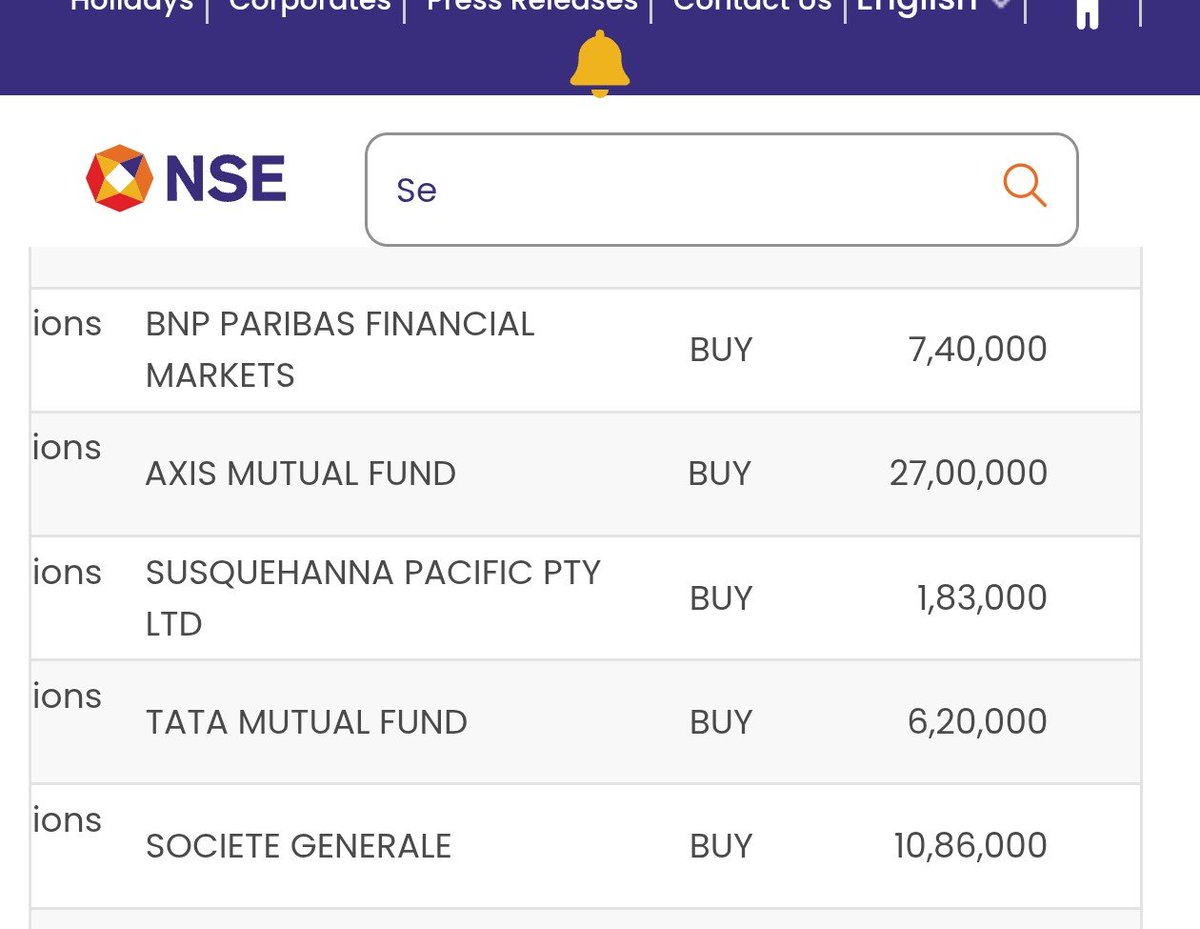1200x929 pixels.
Task: Click the 27,00,000 quantity cell
Action: pyautogui.click(x=968, y=473)
